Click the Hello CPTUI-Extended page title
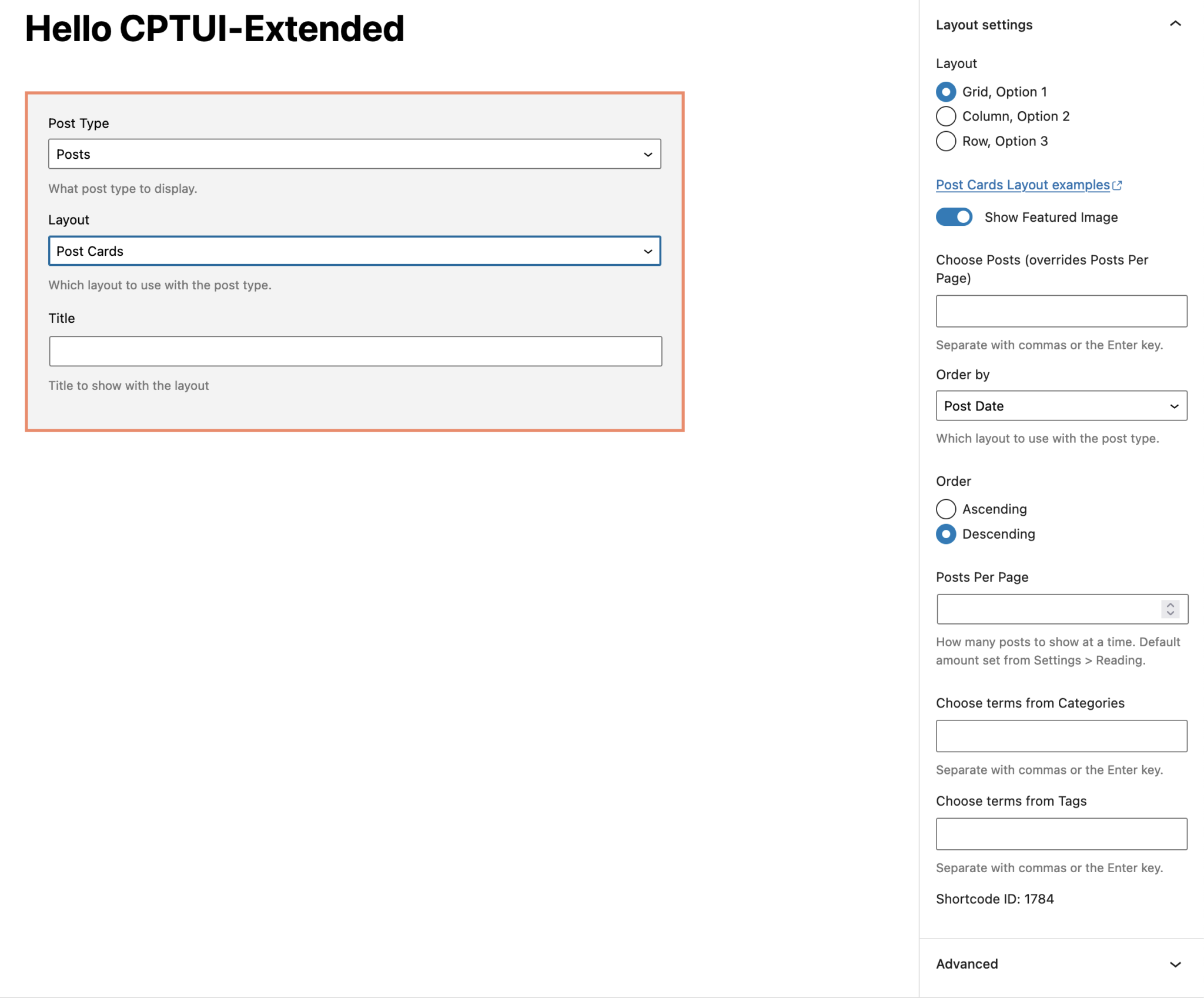Screen dimensions: 1204x998 215,28
